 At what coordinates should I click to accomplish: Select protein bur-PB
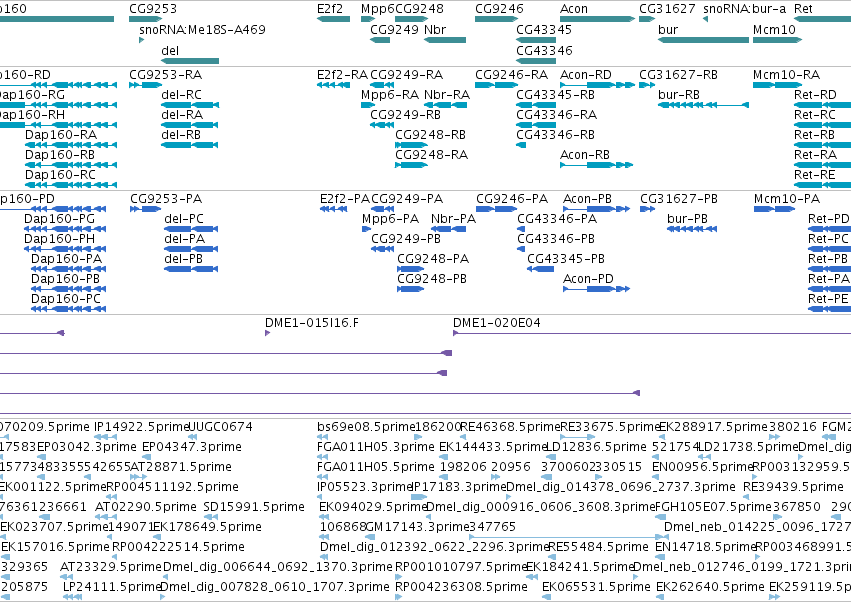[x=687, y=219]
